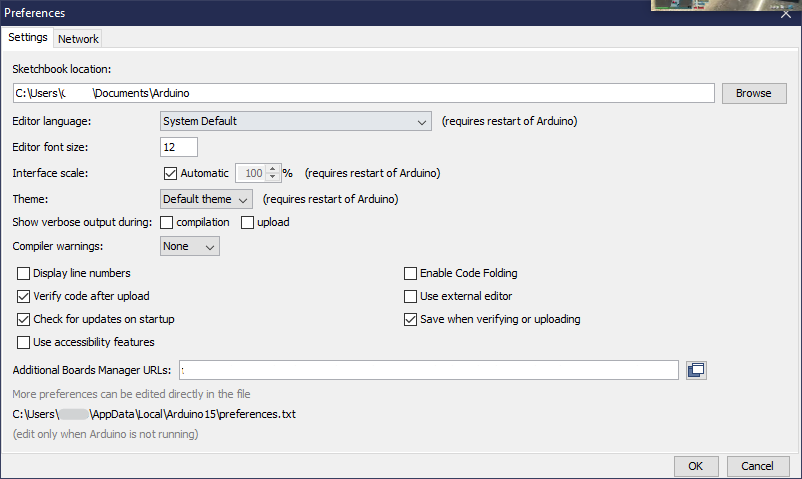This screenshot has height=479, width=802.
Task: Select the Settings tab
Action: (x=28, y=37)
